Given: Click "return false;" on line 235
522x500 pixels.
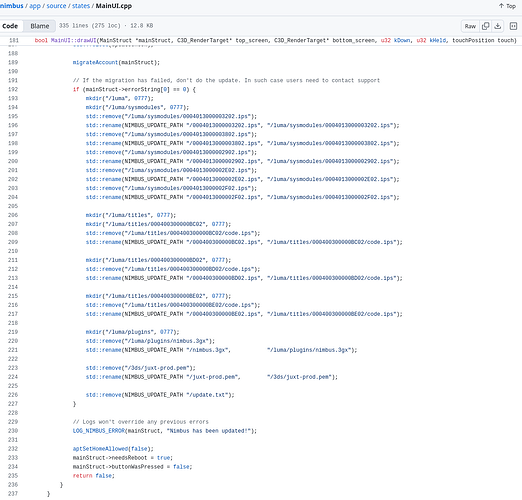Looking at the screenshot, I should (94, 476).
